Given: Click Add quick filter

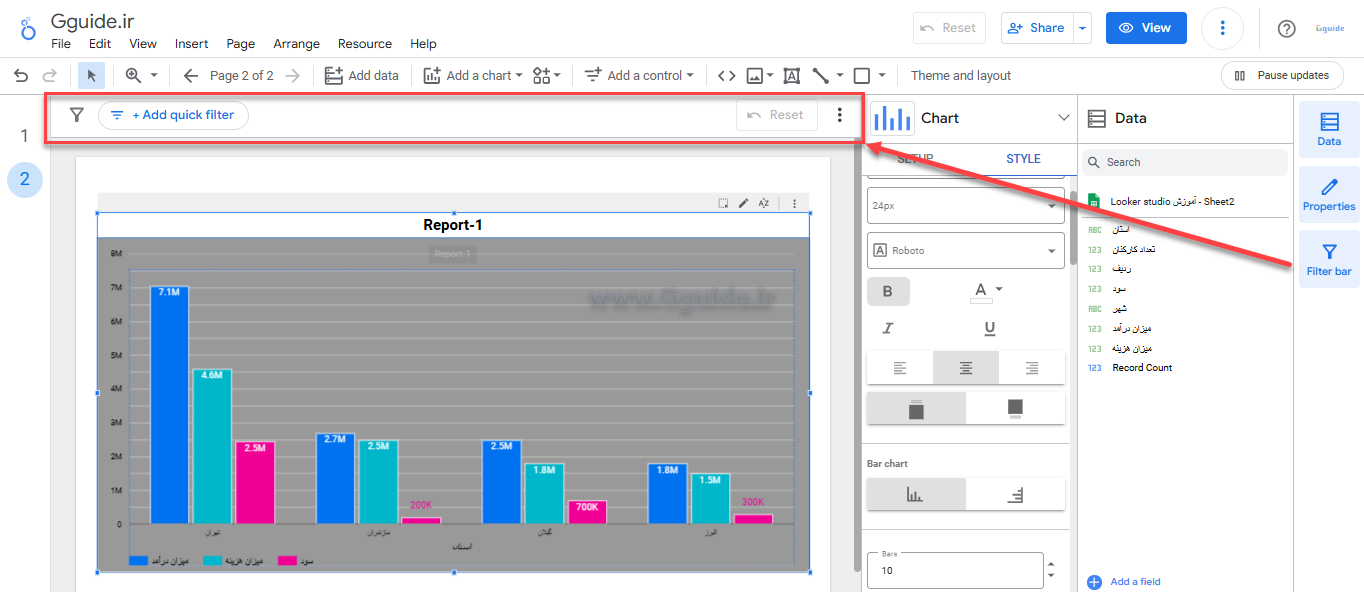Looking at the screenshot, I should (173, 115).
